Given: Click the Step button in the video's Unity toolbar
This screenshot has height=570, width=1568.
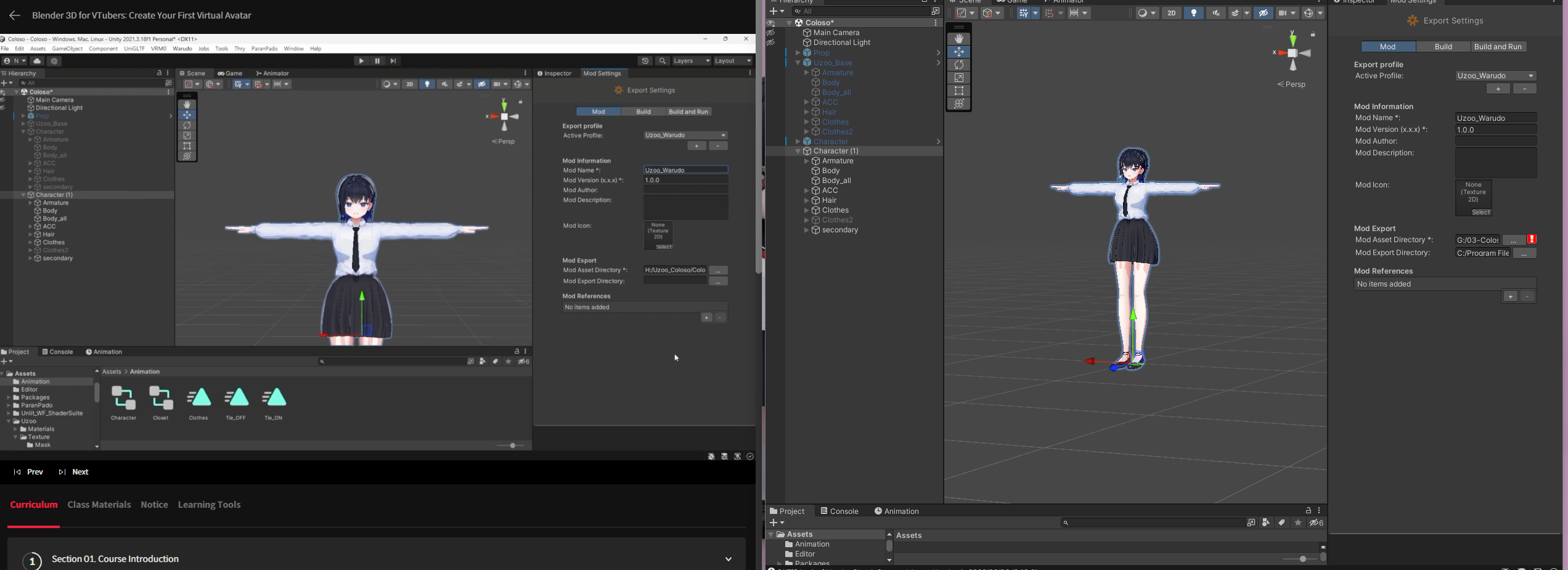Looking at the screenshot, I should (x=393, y=61).
